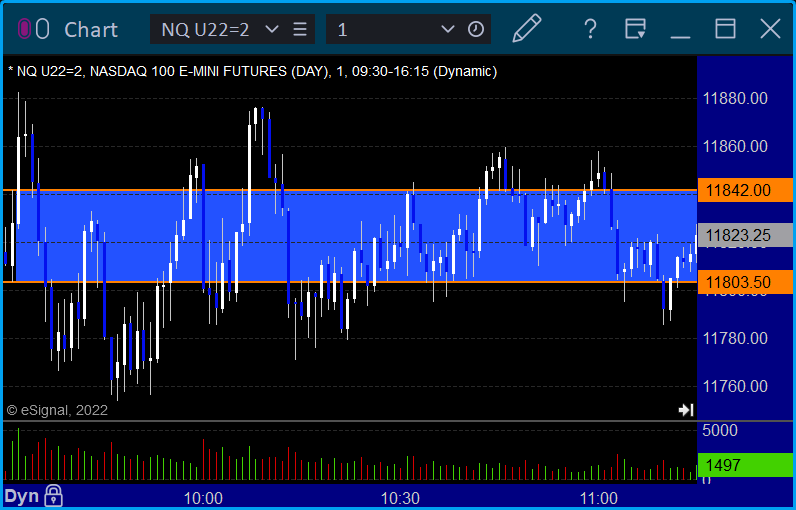Click the eSignal 2022 copyright text
Viewport: 796px width, 510px height.
(x=57, y=410)
